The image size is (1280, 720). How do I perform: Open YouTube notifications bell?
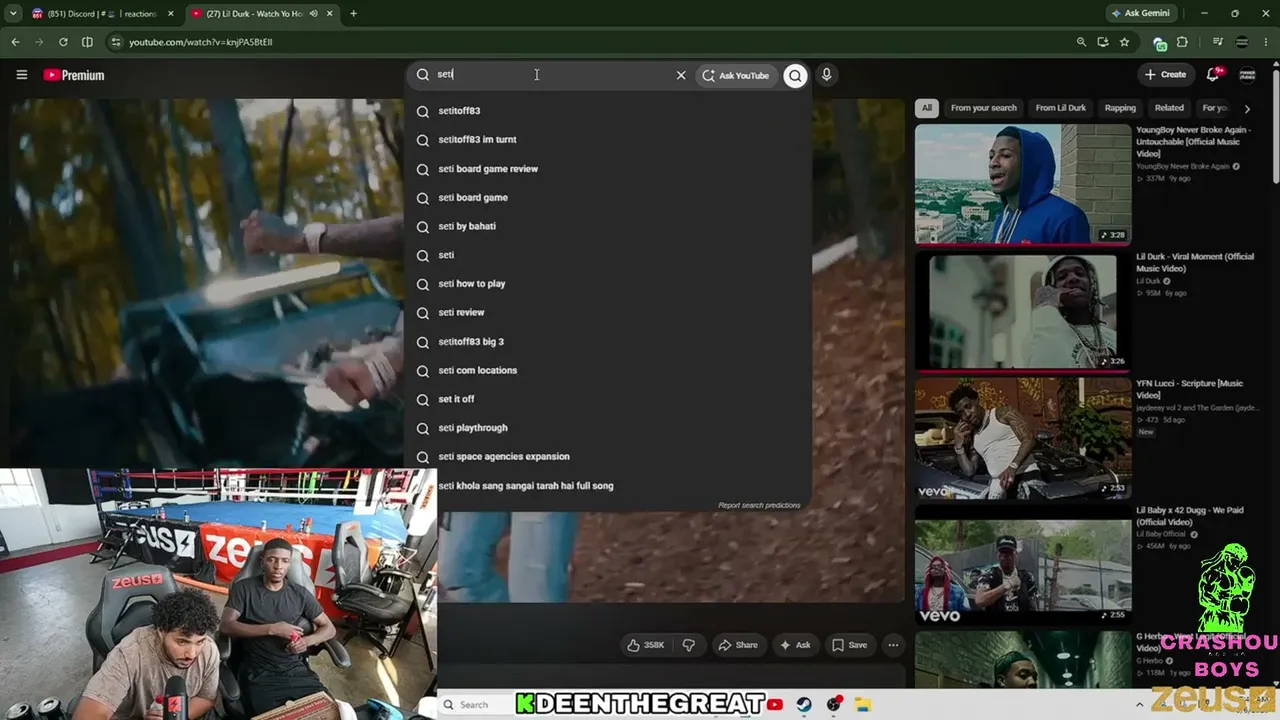point(1213,75)
